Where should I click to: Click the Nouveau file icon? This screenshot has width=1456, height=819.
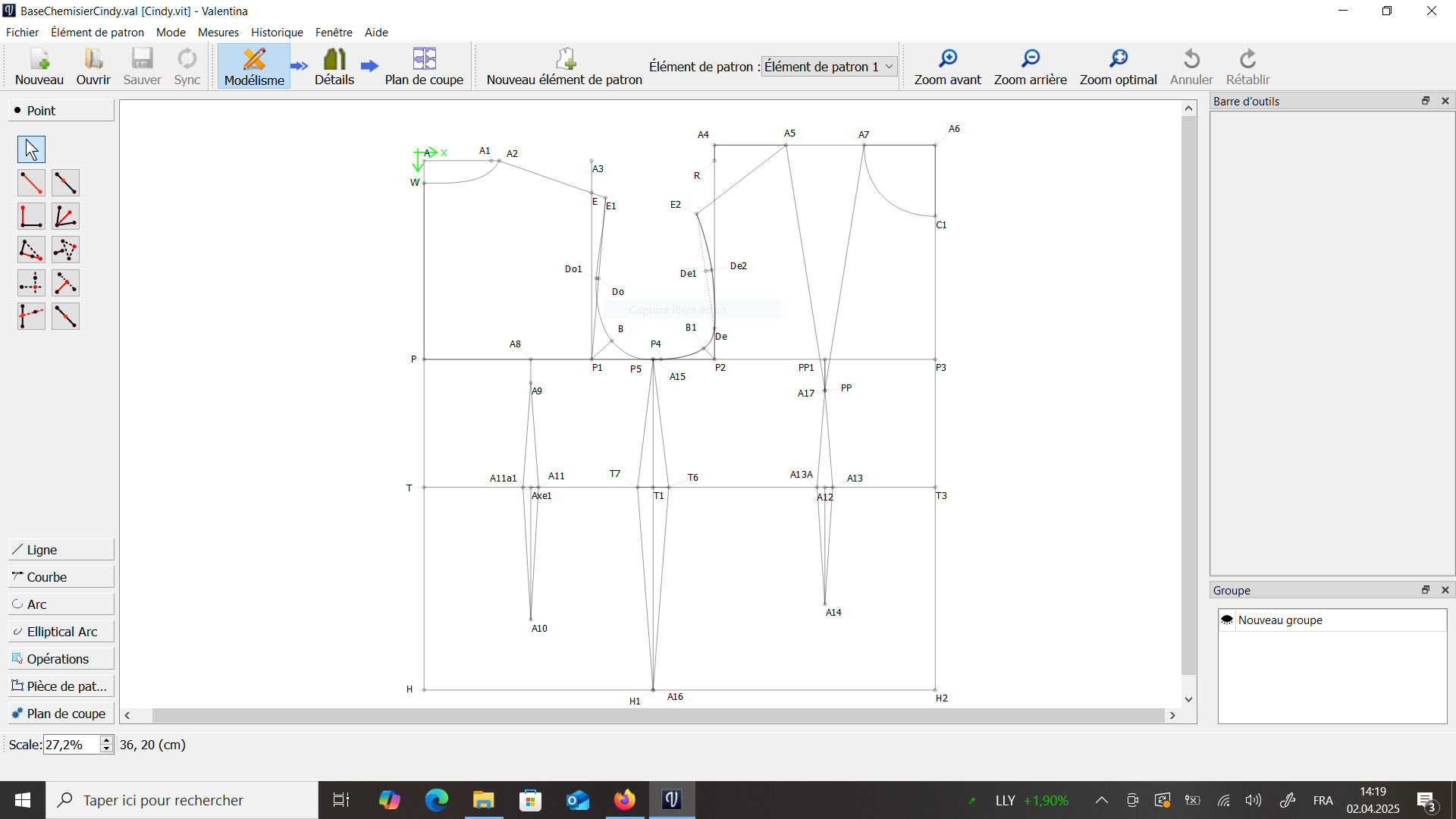tap(39, 59)
